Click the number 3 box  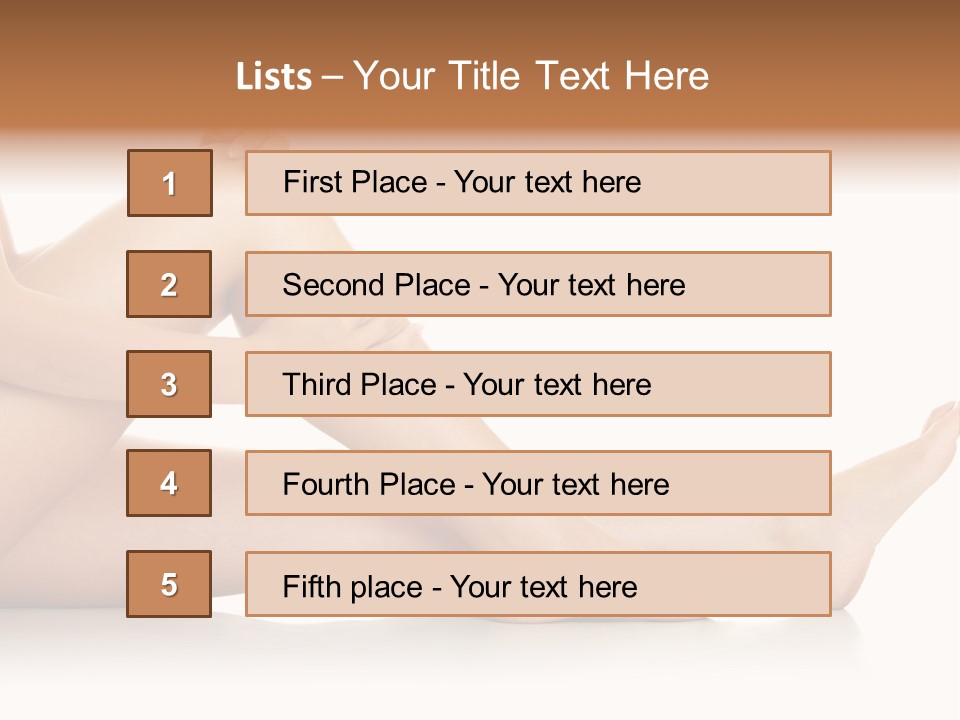pos(169,384)
